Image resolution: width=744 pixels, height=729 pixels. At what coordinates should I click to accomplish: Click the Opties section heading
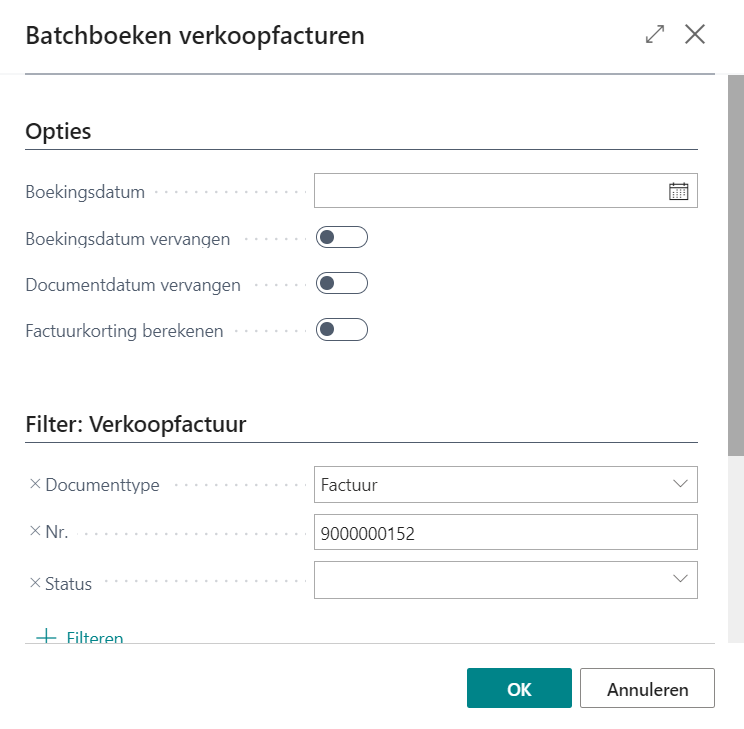pos(58,131)
